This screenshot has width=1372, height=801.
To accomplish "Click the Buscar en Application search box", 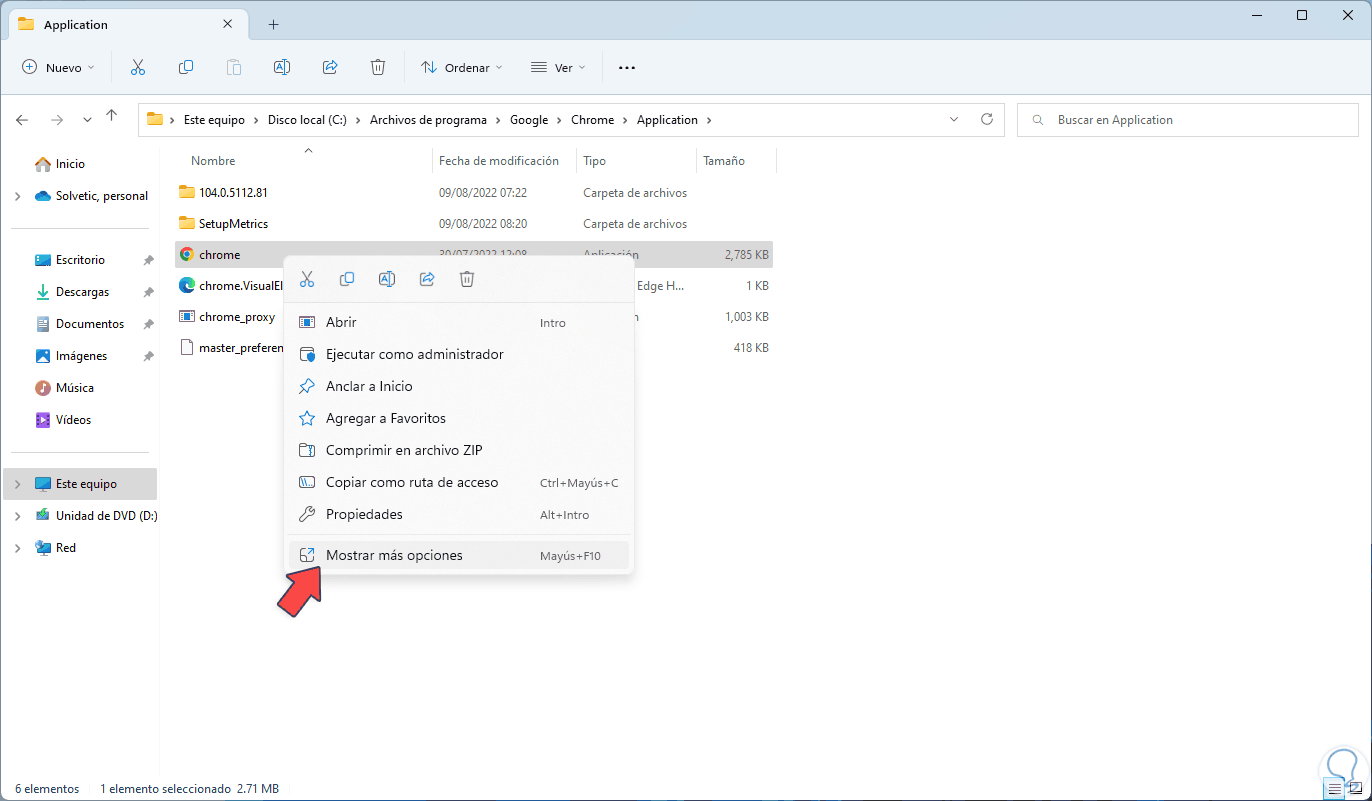I will pos(1188,120).
